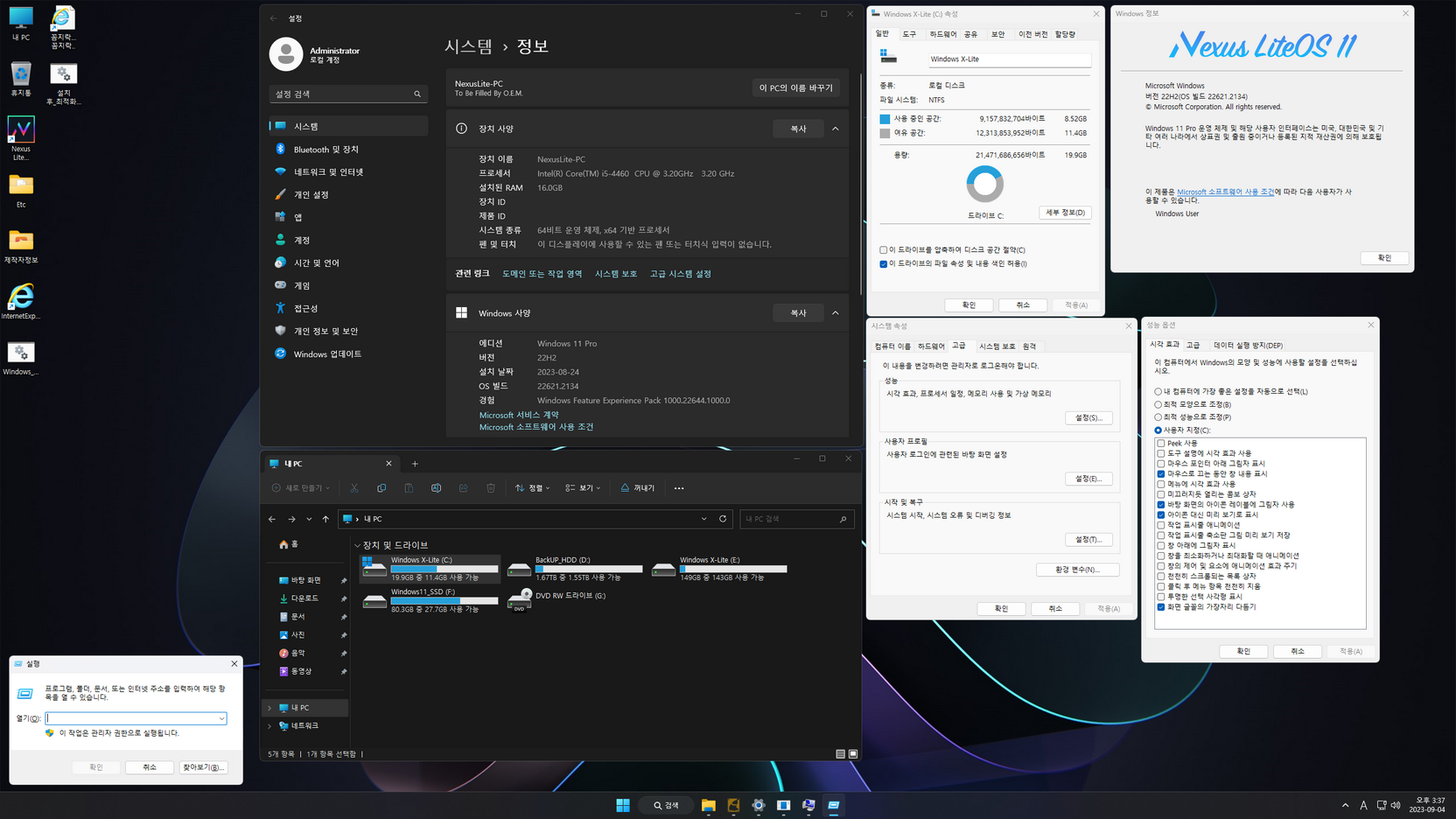Image resolution: width=1456 pixels, height=819 pixels.
Task: Enable the Peek 사용 checkbox
Action: pyautogui.click(x=1161, y=444)
